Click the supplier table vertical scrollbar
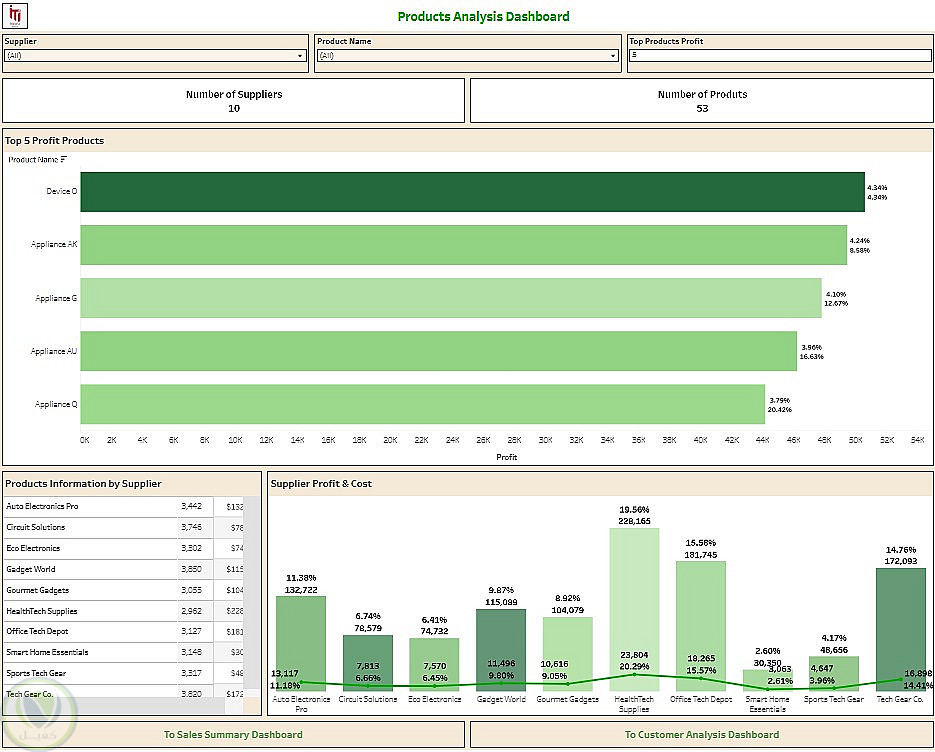Viewport: 935px width, 752px height. click(252, 596)
